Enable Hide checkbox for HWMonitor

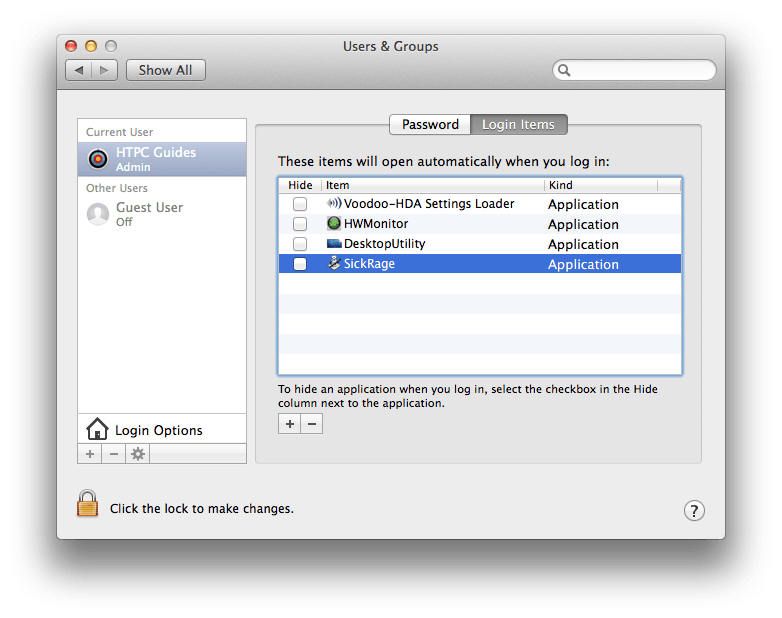click(300, 224)
